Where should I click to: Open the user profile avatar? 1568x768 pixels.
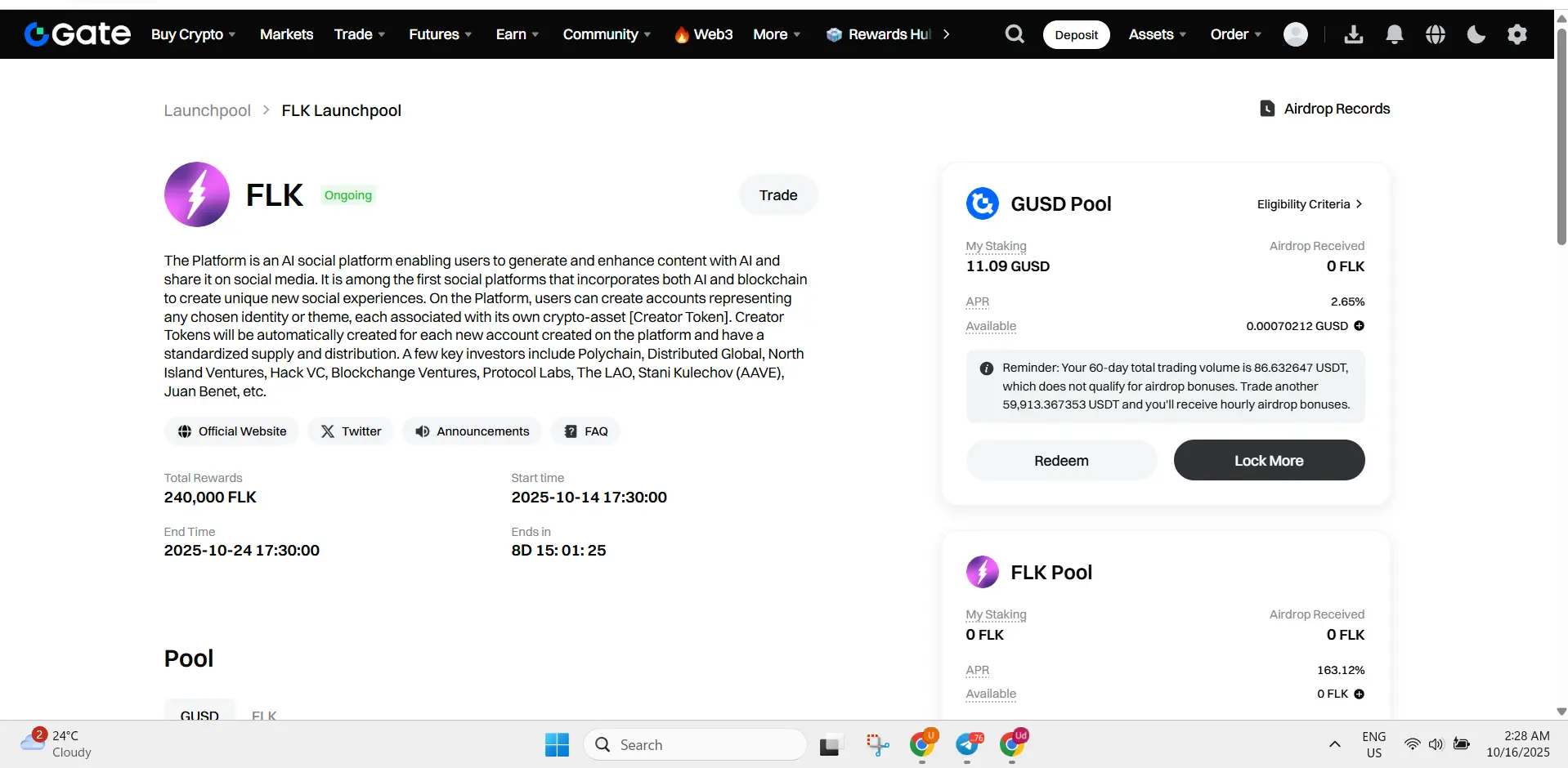(x=1296, y=33)
